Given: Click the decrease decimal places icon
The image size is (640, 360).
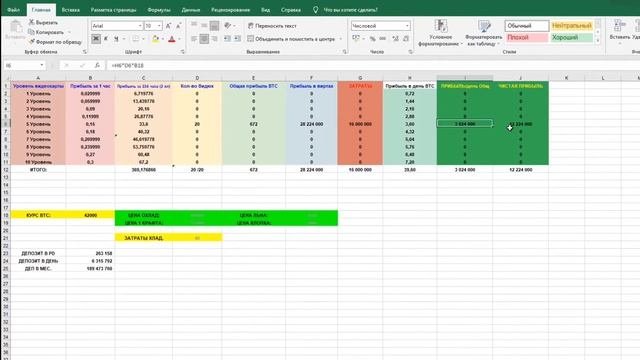Looking at the screenshot, I should (x=406, y=39).
